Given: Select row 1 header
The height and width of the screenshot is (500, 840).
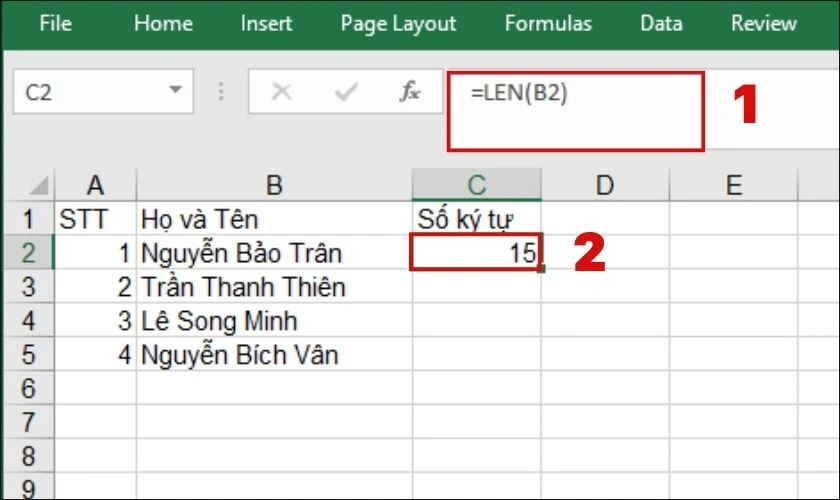Looking at the screenshot, I should pos(28,219).
